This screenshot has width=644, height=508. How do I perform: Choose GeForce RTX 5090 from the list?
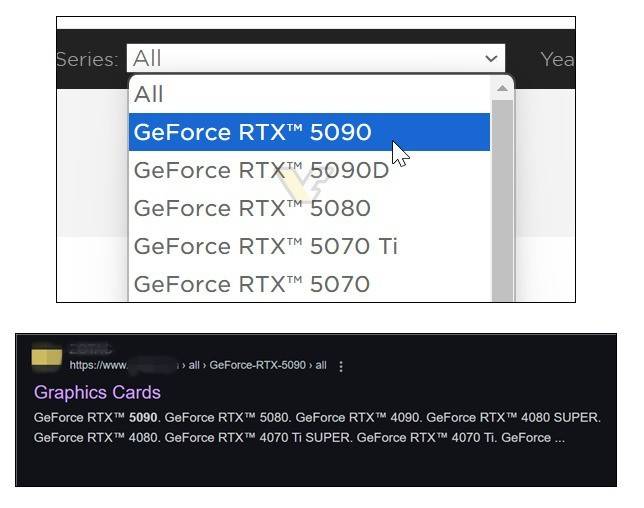pyautogui.click(x=309, y=132)
